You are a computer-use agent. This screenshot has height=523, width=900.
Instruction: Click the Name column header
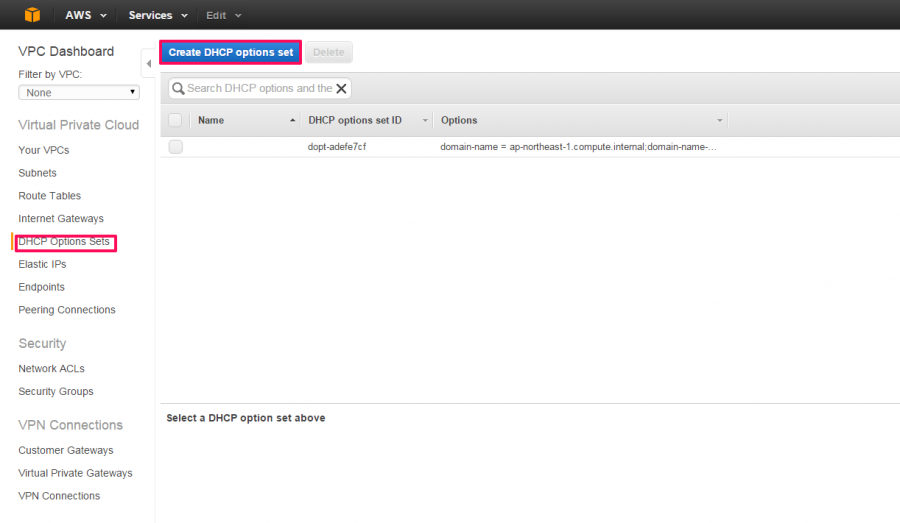point(211,120)
